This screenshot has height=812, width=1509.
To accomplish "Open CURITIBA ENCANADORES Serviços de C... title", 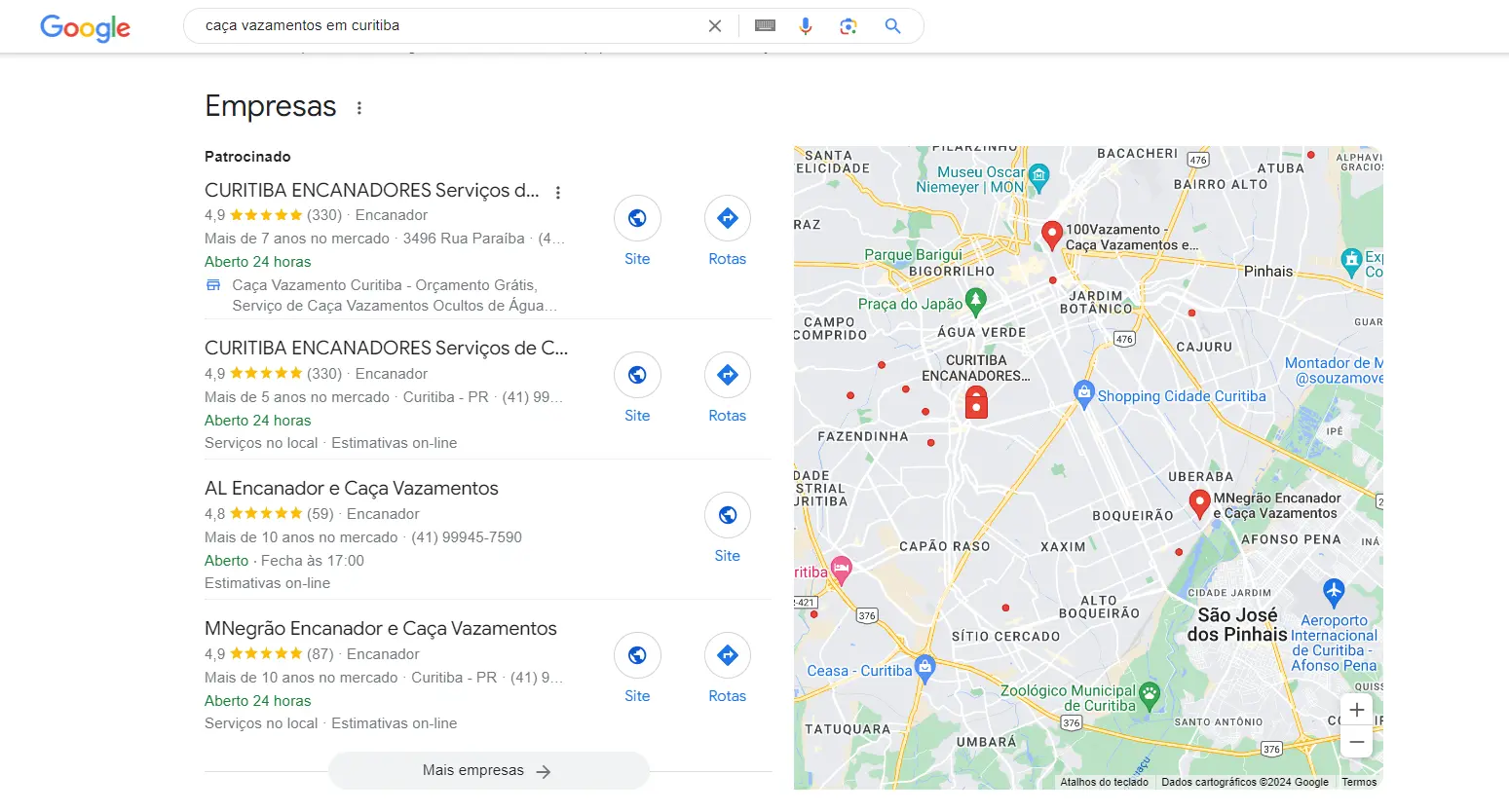I will [x=386, y=348].
